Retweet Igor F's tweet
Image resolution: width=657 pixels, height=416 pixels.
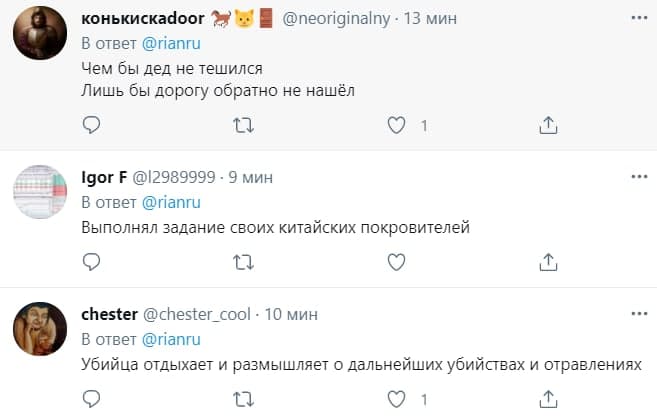[x=243, y=262]
